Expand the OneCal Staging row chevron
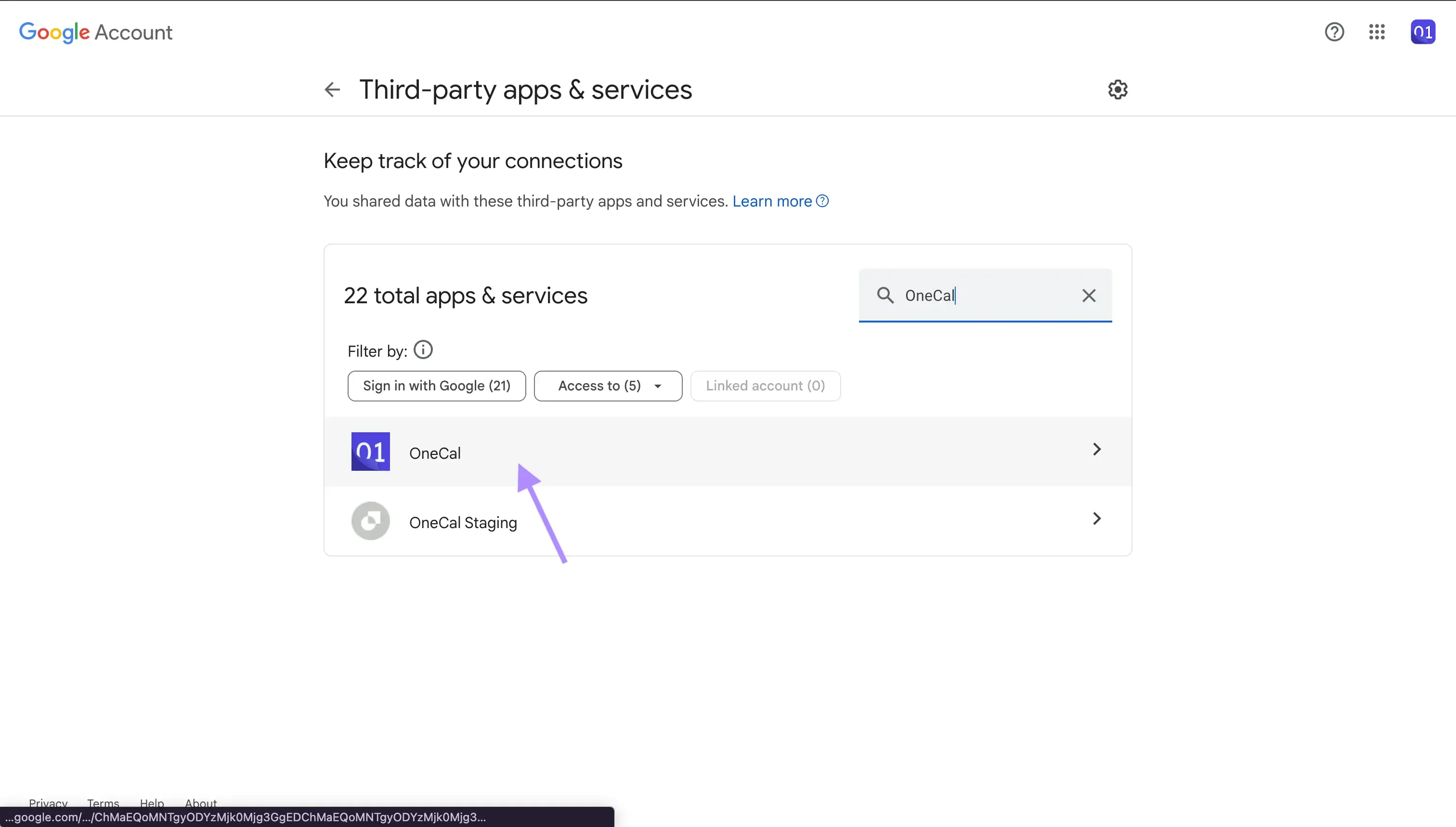1456x827 pixels. coord(1096,518)
